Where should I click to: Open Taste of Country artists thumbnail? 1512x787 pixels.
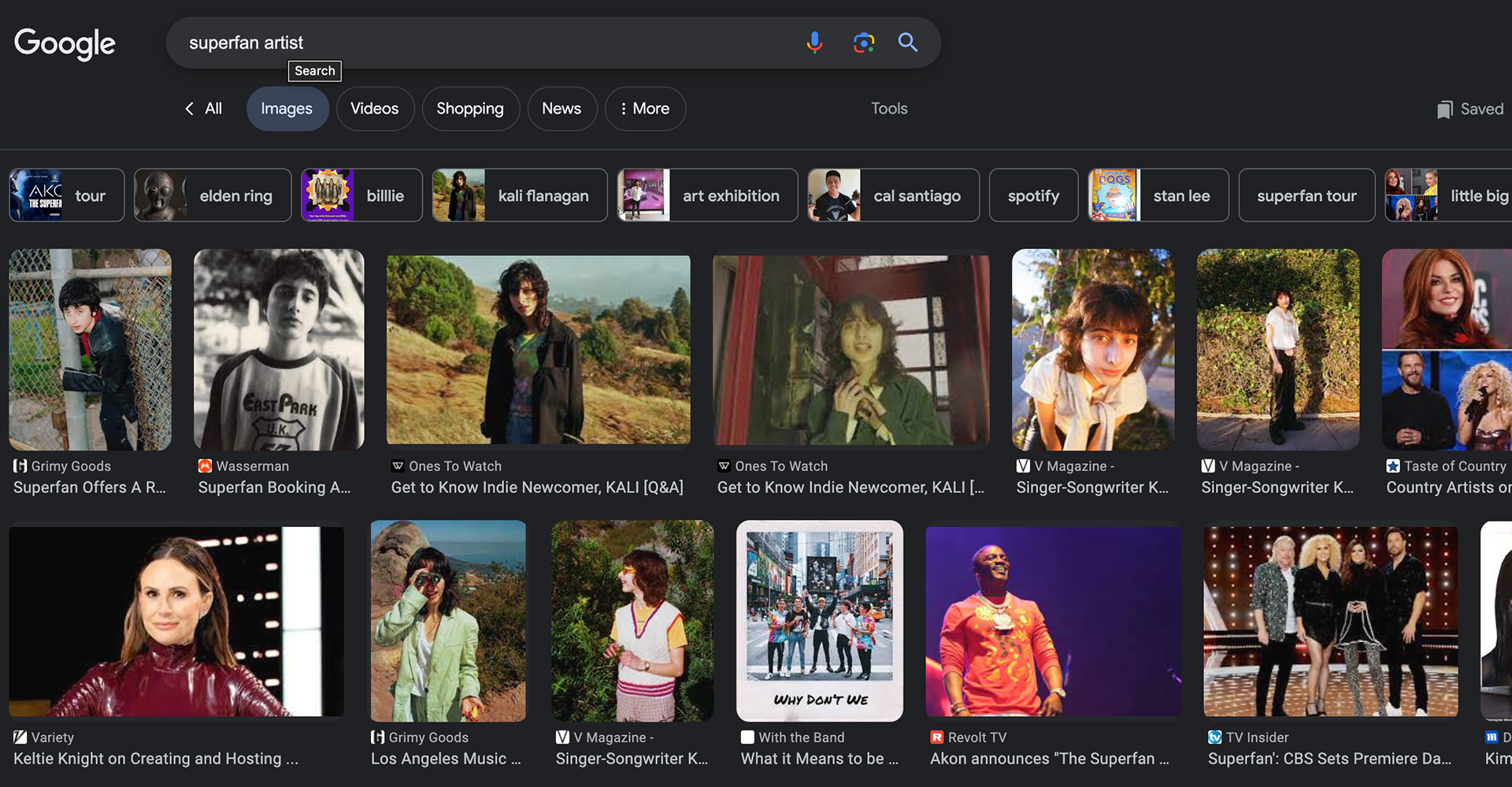1447,350
